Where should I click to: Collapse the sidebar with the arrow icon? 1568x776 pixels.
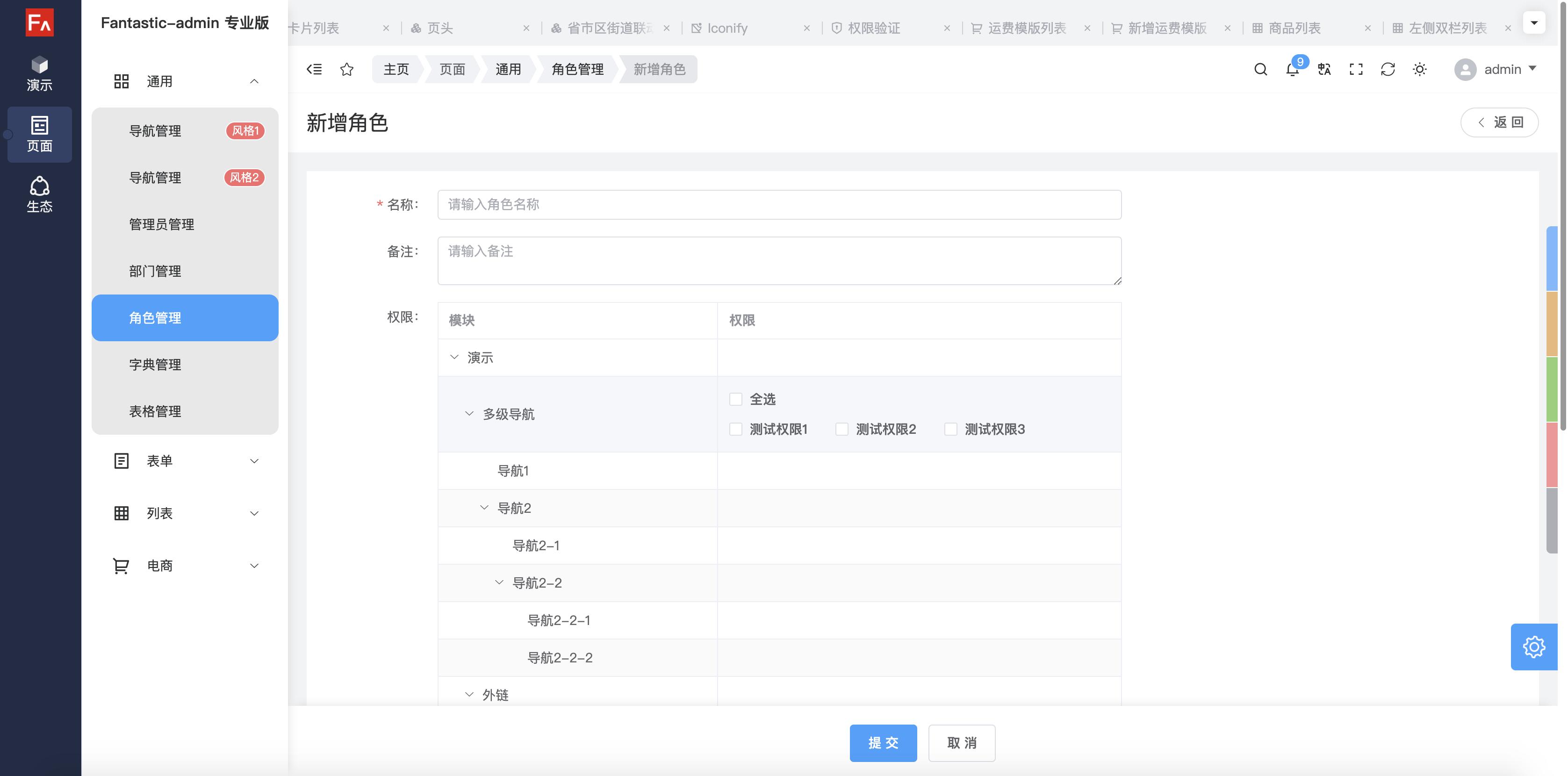click(314, 69)
